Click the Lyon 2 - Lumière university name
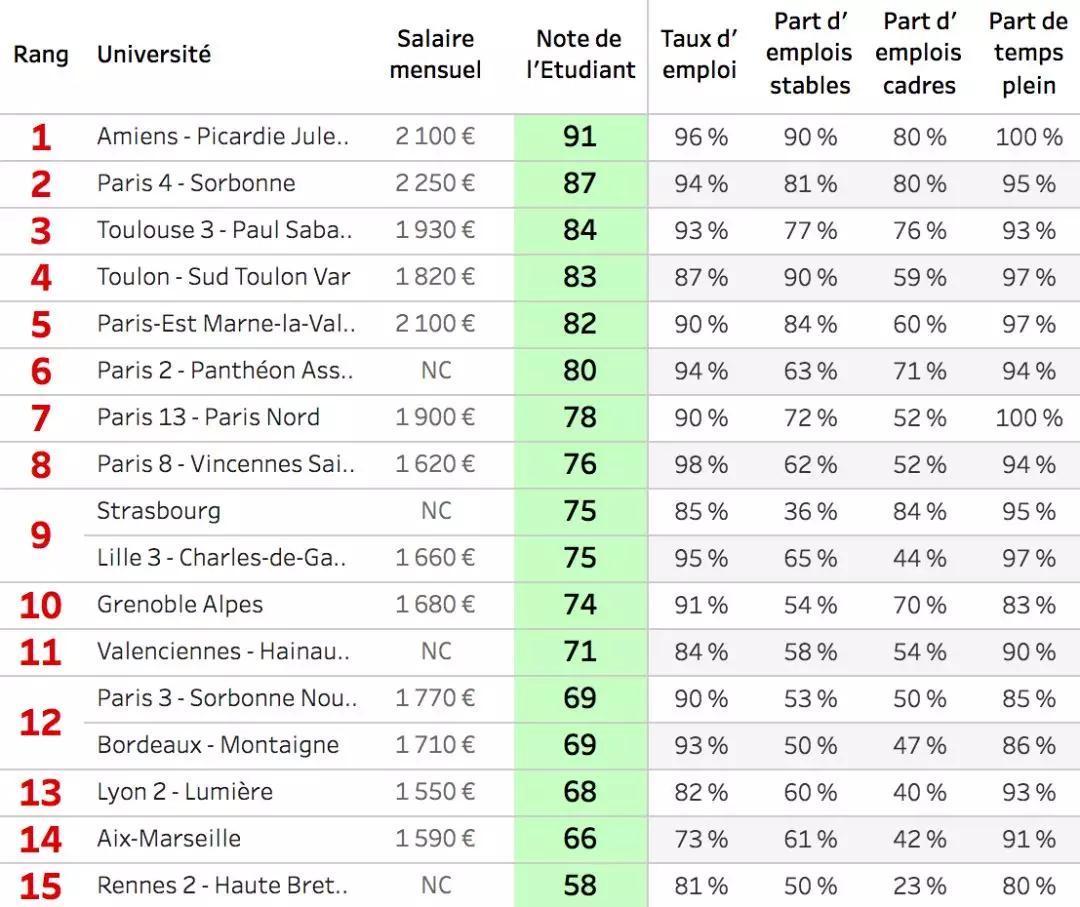Viewport: 1080px width, 907px height. (x=184, y=792)
